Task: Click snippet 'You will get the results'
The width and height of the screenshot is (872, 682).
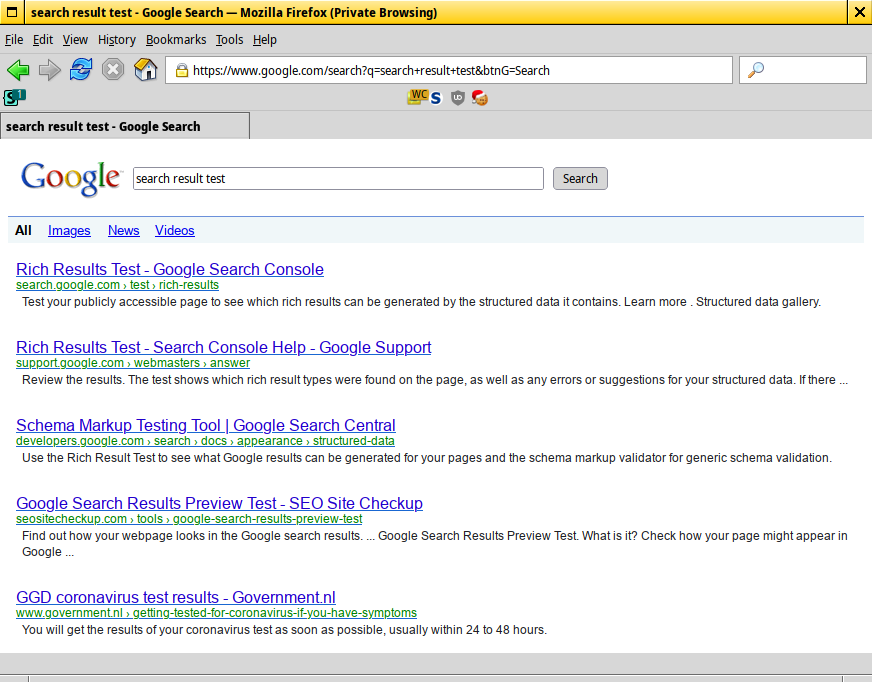Action: 284,630
